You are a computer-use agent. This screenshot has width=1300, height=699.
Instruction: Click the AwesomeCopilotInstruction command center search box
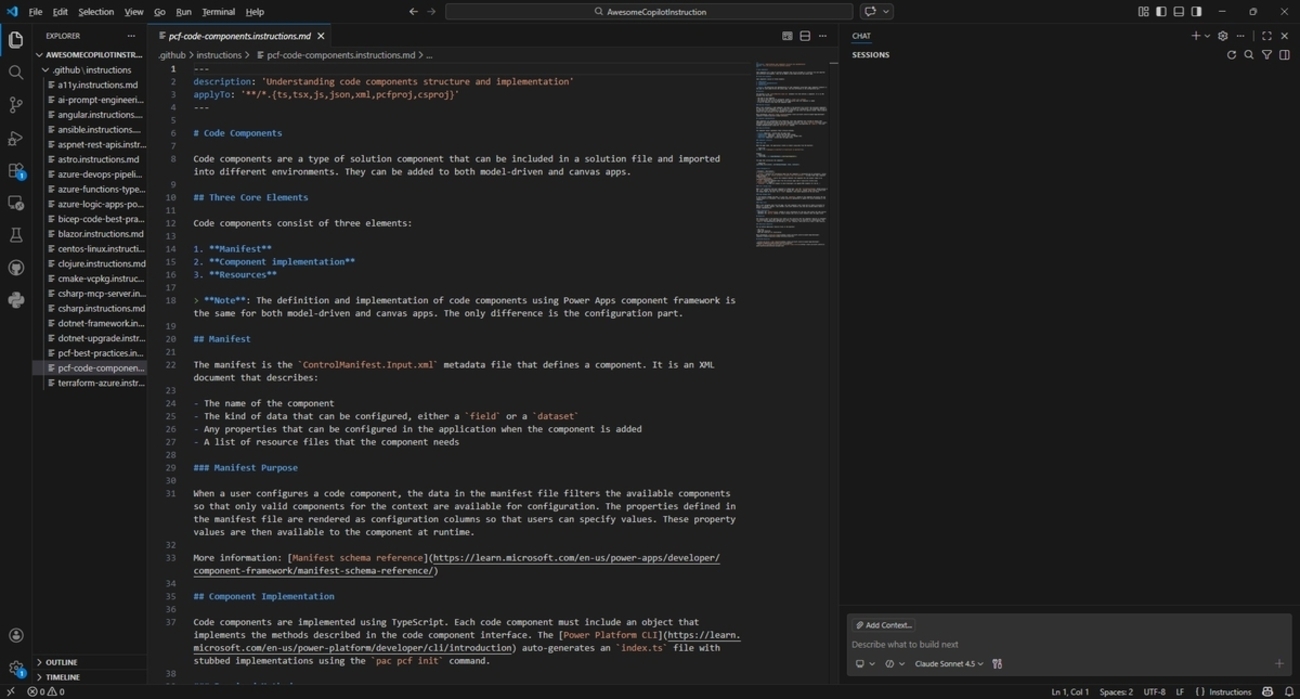tap(649, 12)
